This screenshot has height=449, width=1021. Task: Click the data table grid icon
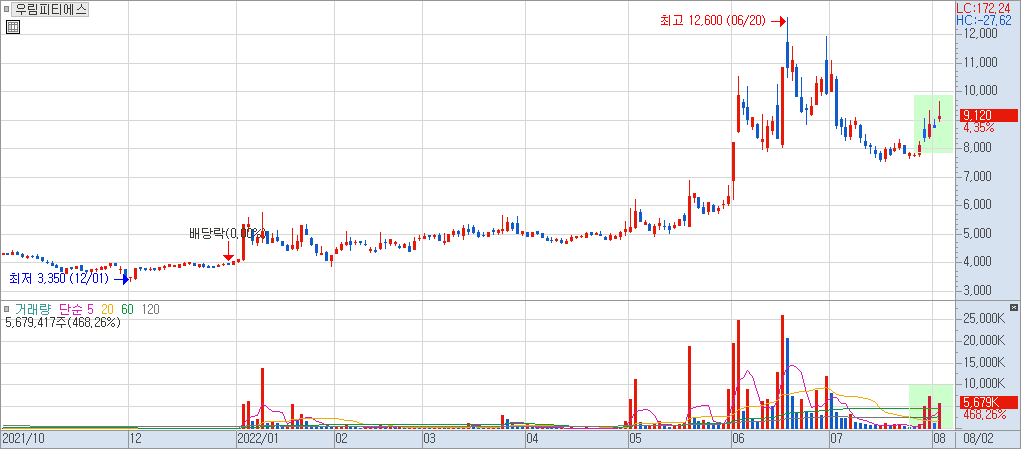14,27
